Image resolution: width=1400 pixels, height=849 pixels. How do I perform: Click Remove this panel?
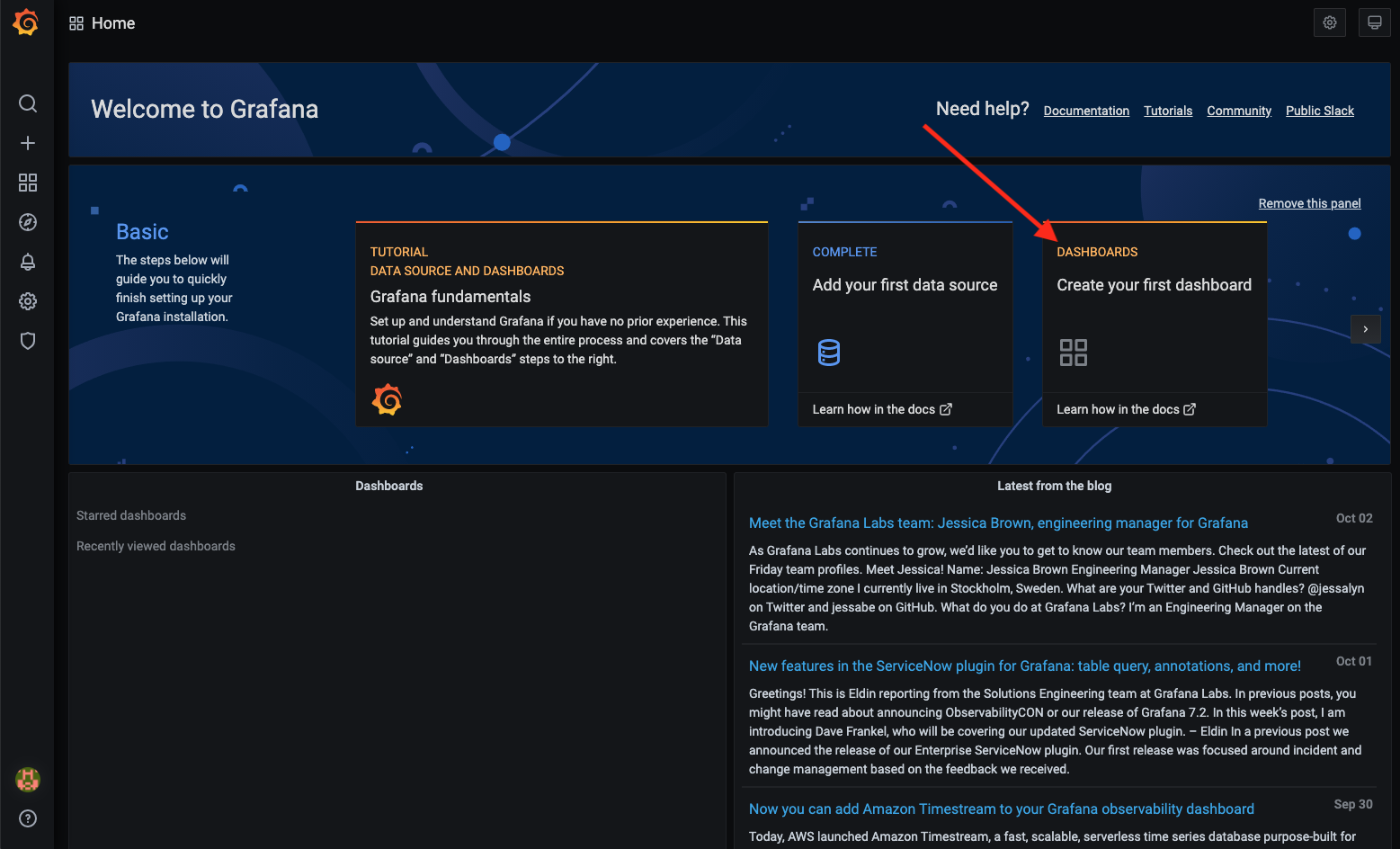1309,203
